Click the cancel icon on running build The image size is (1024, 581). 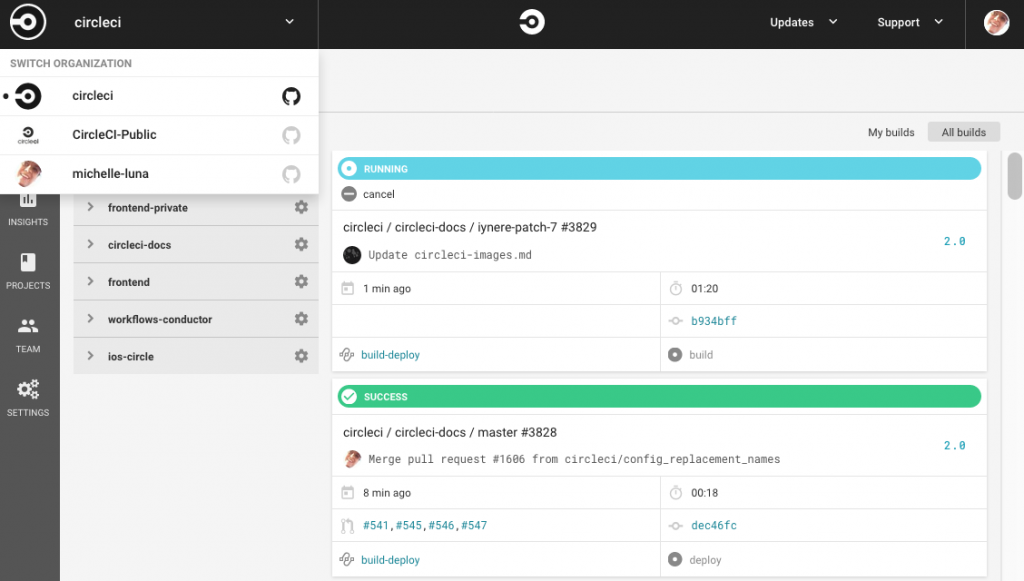349,194
